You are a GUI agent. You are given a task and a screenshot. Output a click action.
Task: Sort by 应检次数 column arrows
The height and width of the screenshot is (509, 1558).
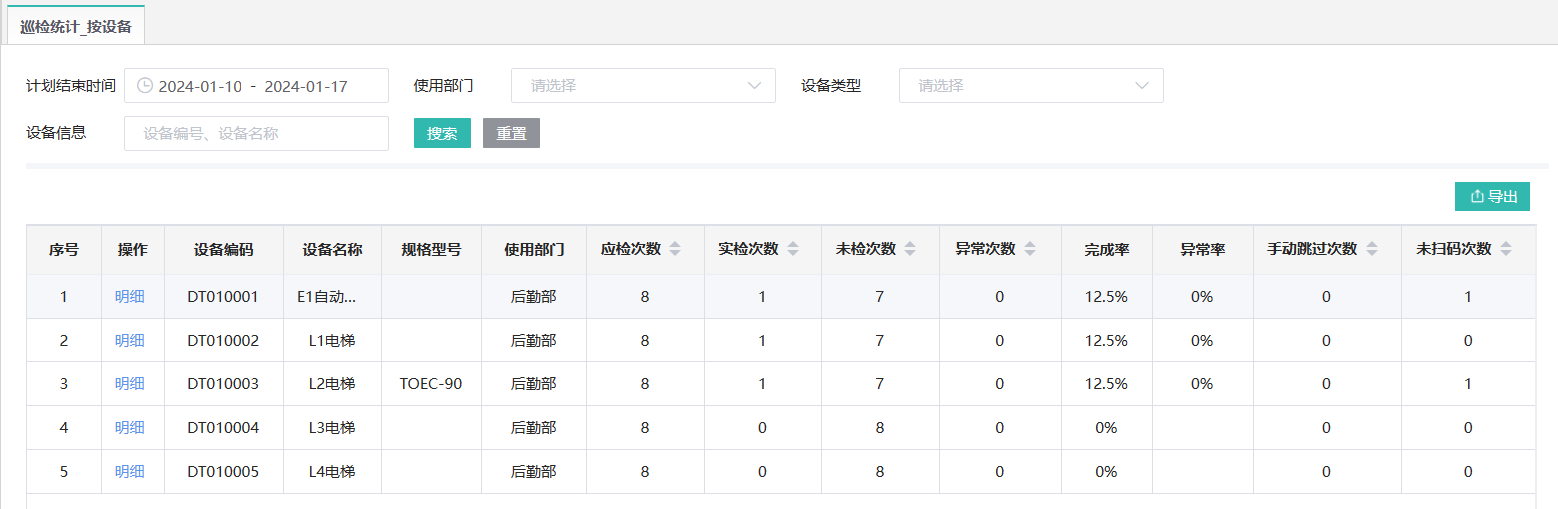pyautogui.click(x=675, y=249)
